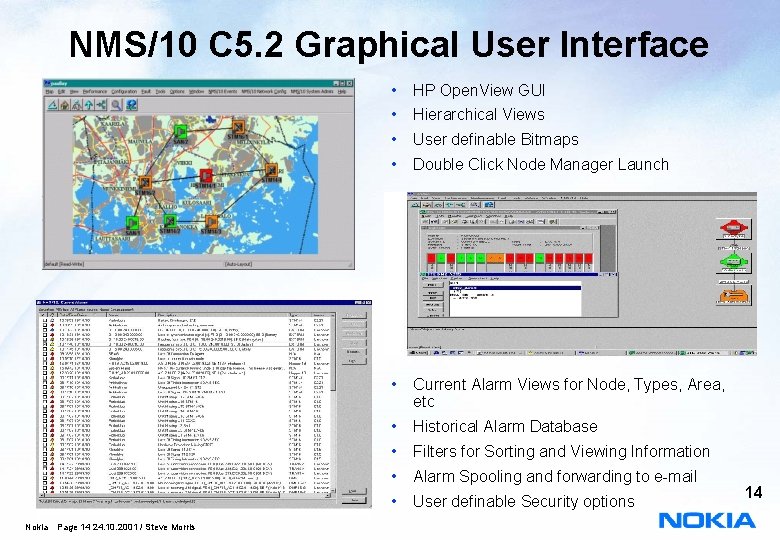
Task: Click the triangle close-submap toolbar icon
Action: pyautogui.click(x=53, y=105)
